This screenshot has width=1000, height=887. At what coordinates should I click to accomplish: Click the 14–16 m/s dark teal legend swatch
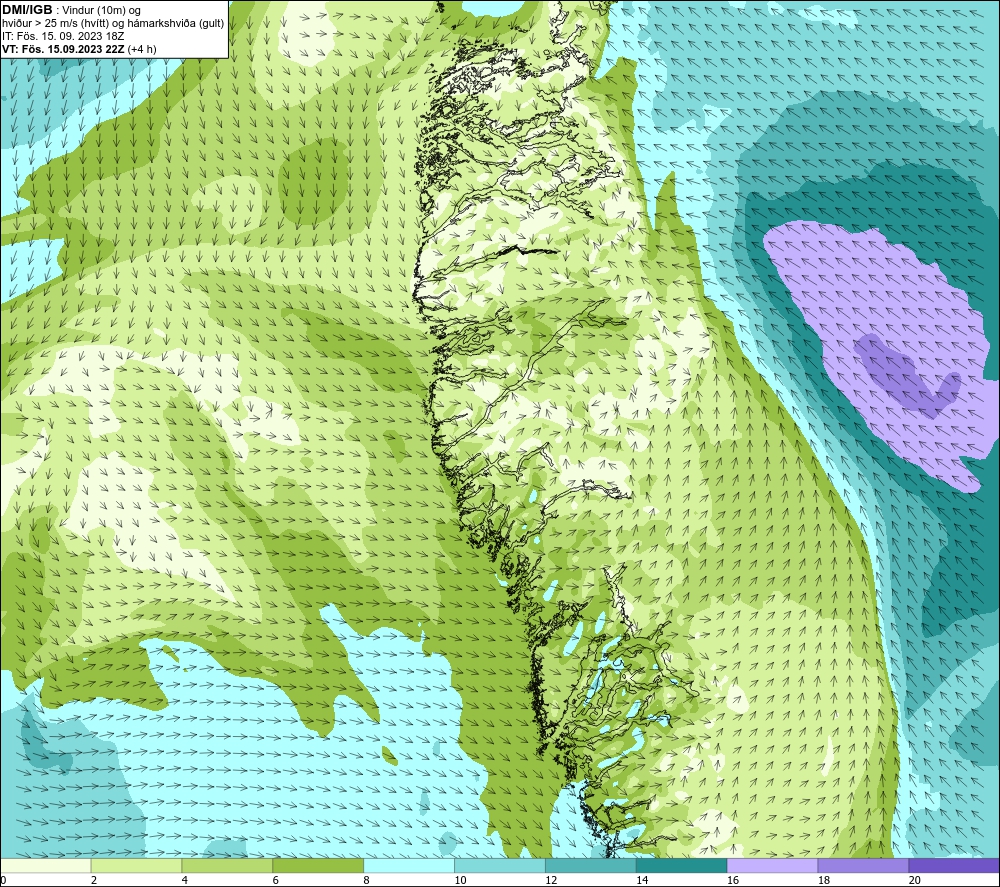(x=681, y=865)
